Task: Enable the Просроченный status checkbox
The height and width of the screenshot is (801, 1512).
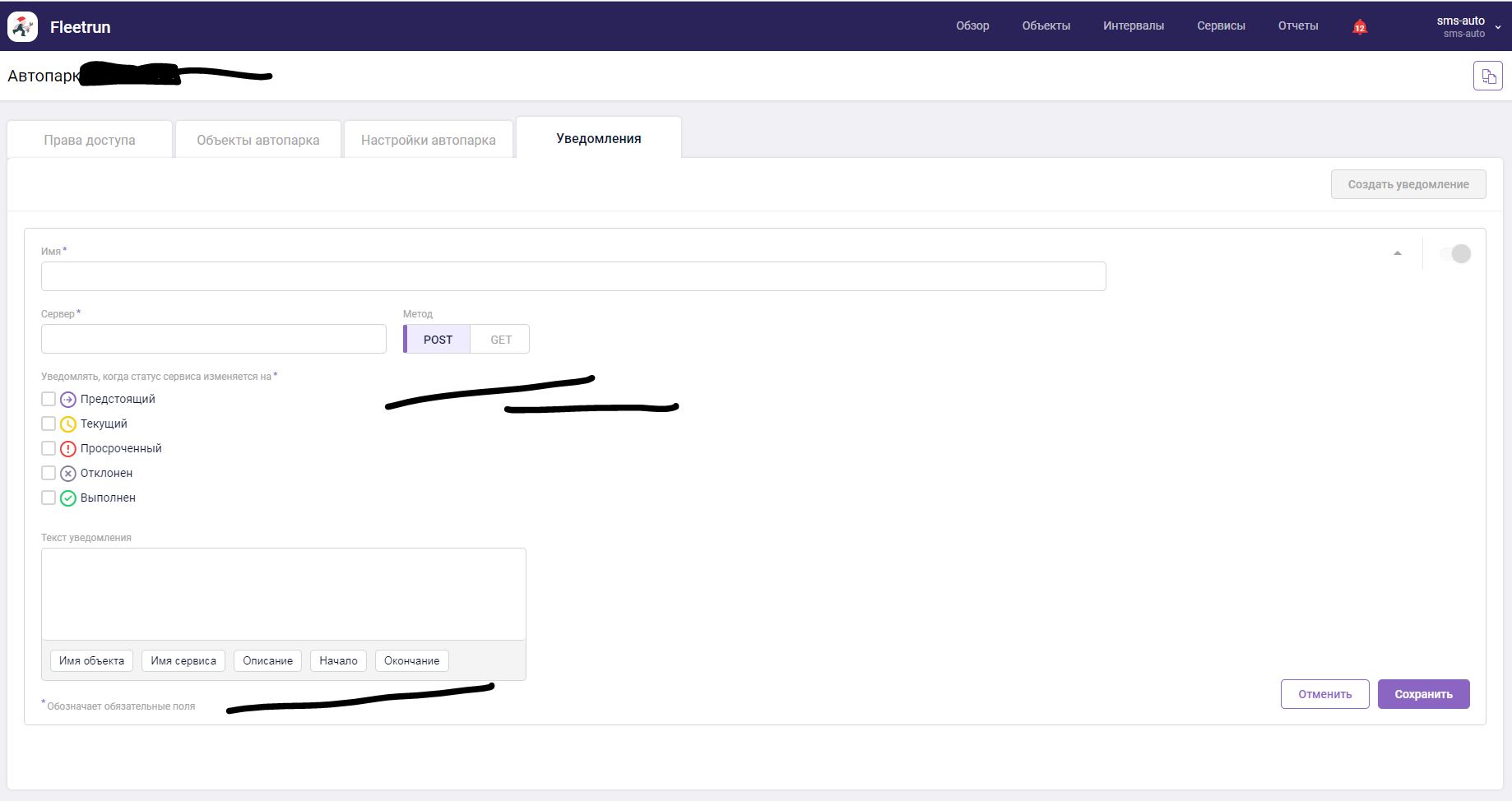Action: click(49, 448)
